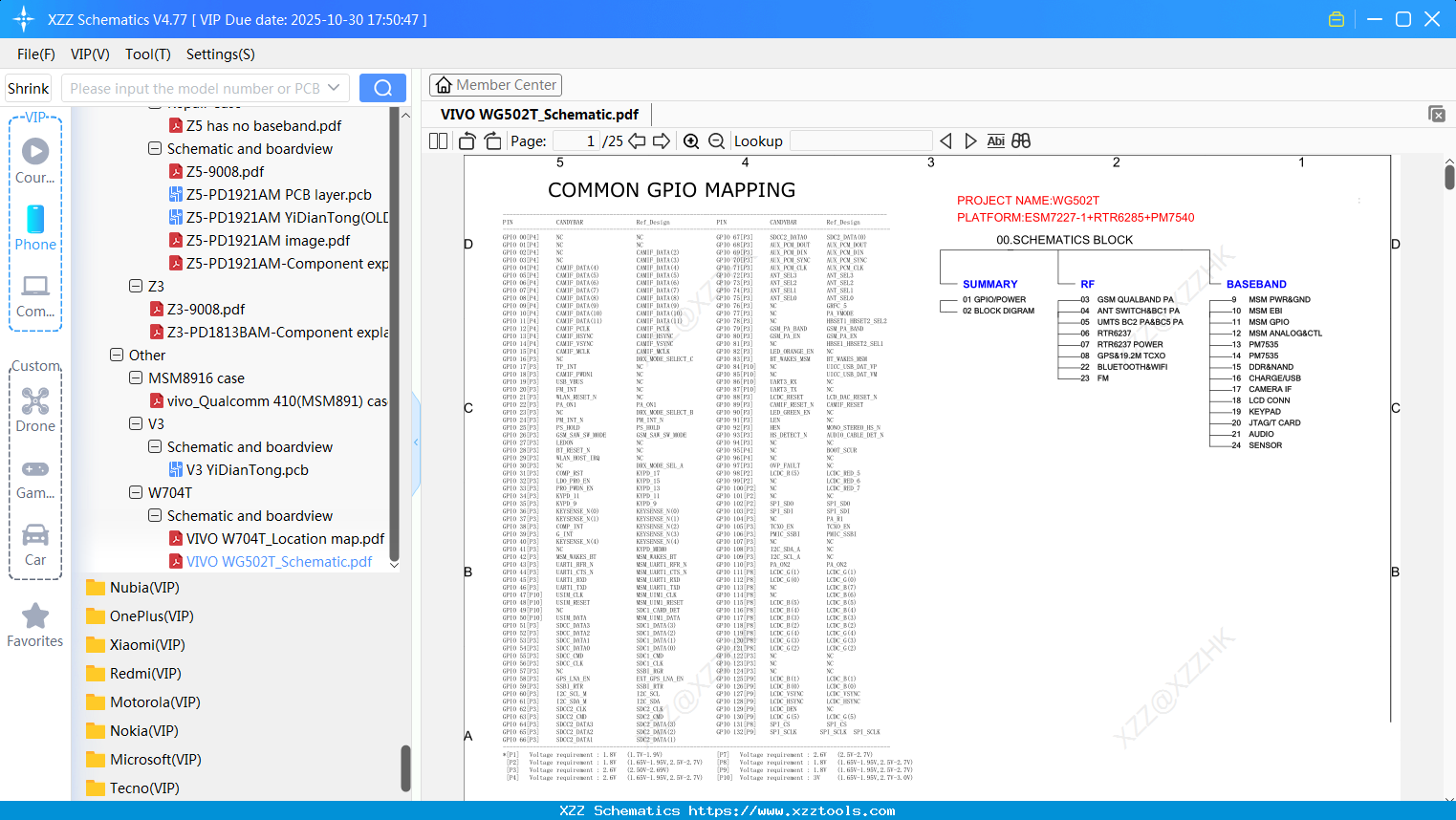The image size is (1456, 820).
Task: Open the binoculars advanced search tool
Action: coord(1020,140)
